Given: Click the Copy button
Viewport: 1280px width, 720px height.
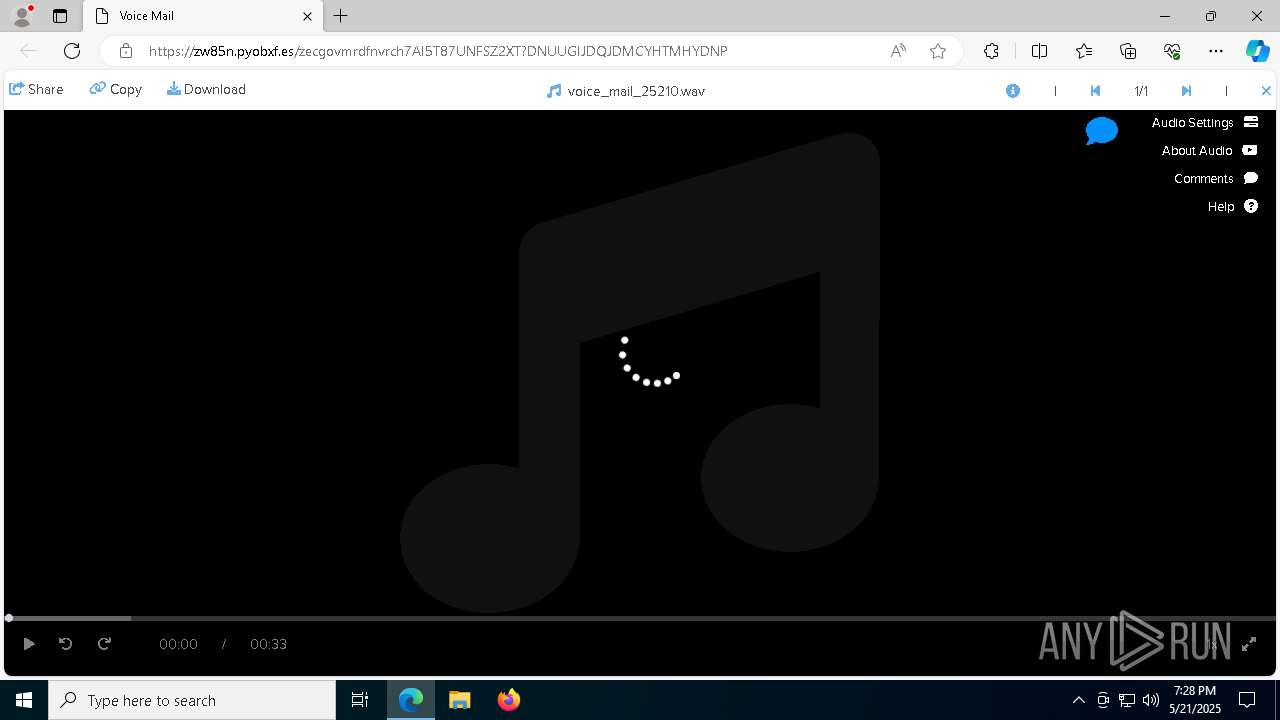Looking at the screenshot, I should [x=116, y=89].
